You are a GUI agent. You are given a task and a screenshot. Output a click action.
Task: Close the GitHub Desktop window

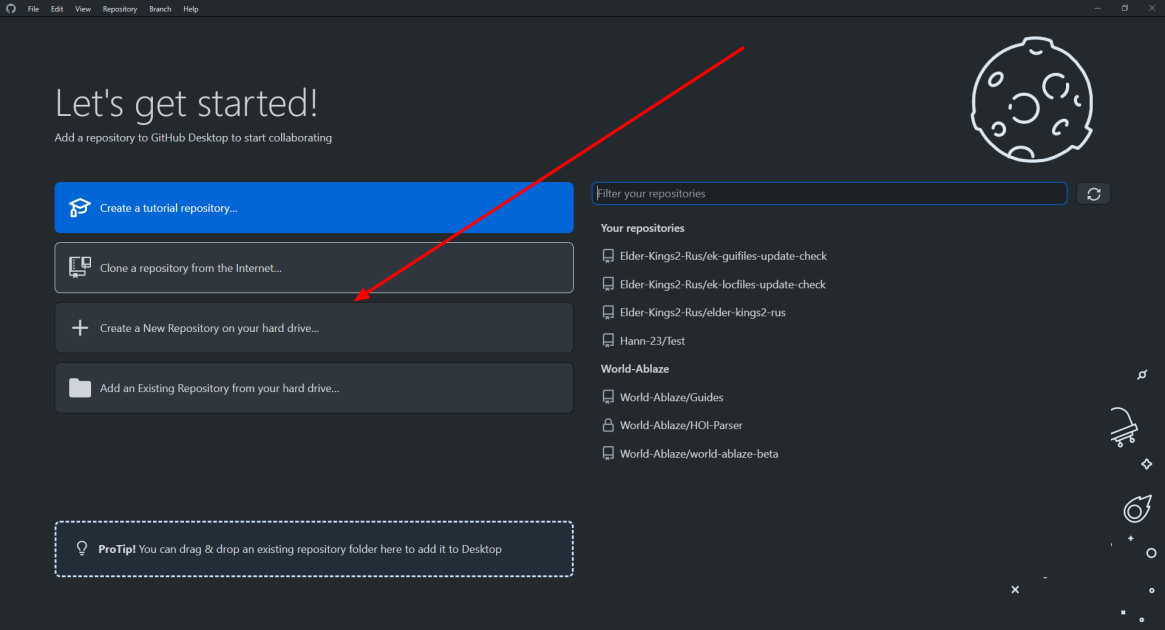click(1152, 8)
